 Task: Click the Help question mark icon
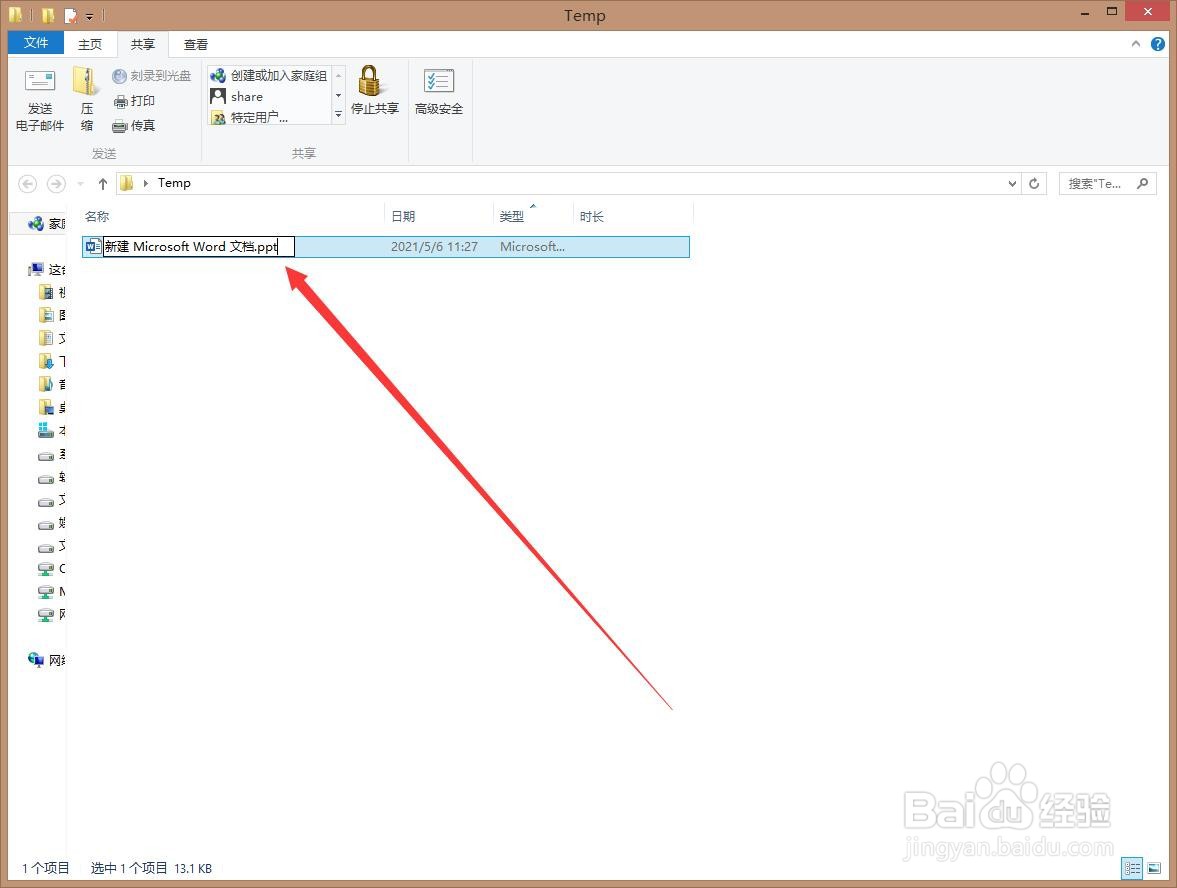(1157, 44)
